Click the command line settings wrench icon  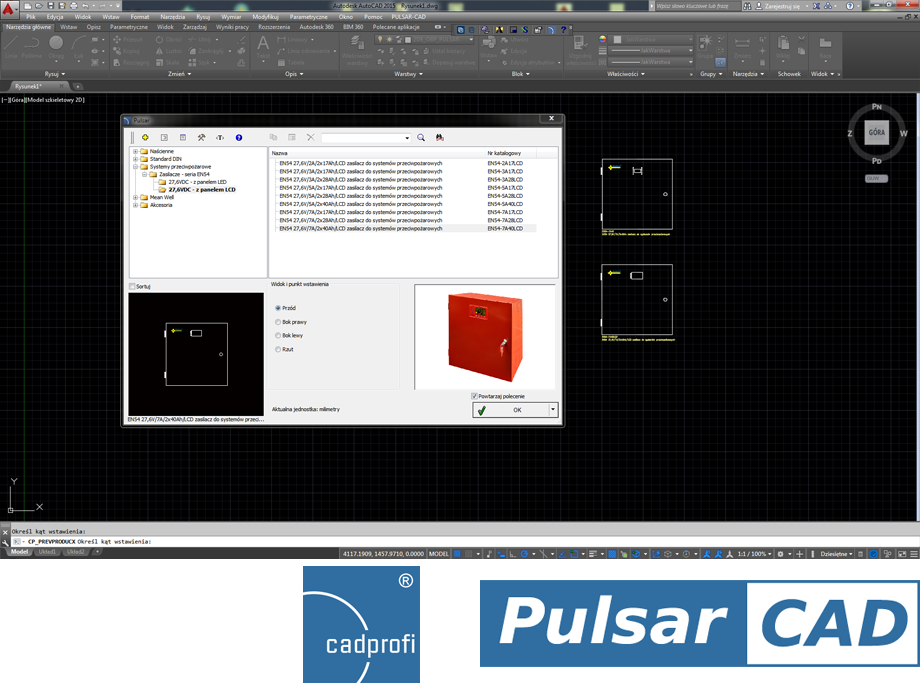tap(5, 542)
